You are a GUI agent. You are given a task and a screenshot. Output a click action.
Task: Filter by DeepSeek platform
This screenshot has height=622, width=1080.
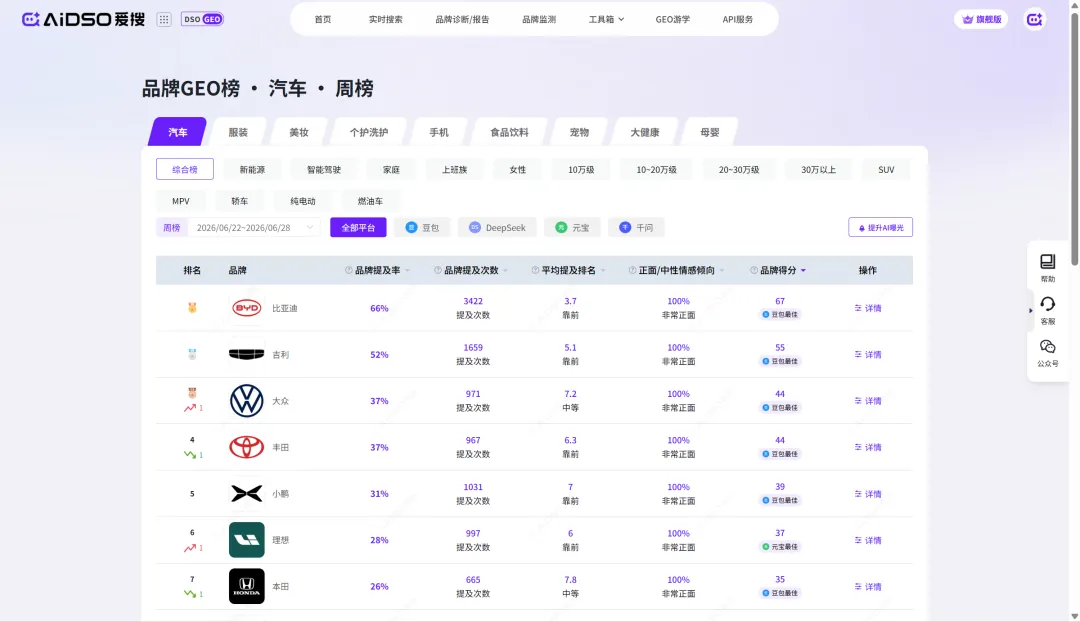(497, 227)
